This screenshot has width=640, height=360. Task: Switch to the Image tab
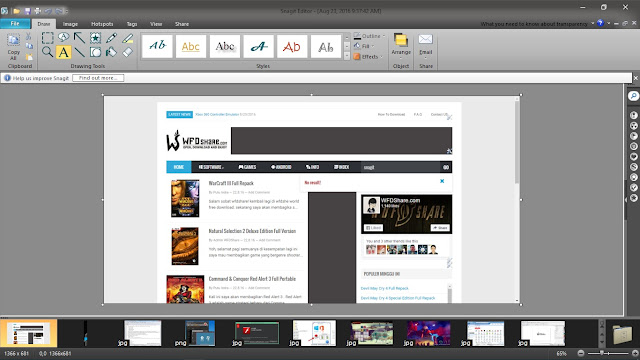(x=70, y=24)
